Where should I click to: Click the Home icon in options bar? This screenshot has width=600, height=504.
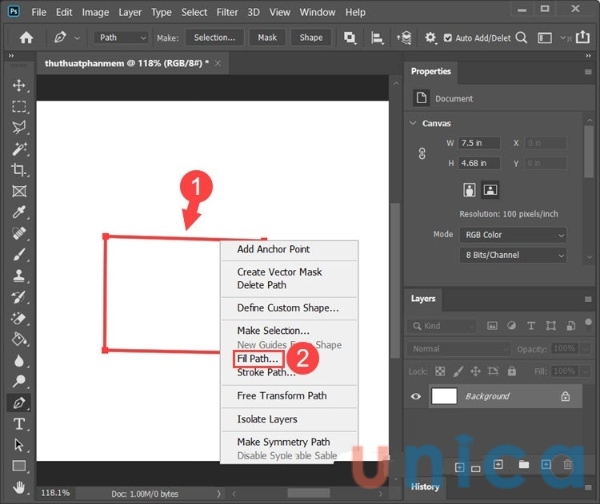27,38
